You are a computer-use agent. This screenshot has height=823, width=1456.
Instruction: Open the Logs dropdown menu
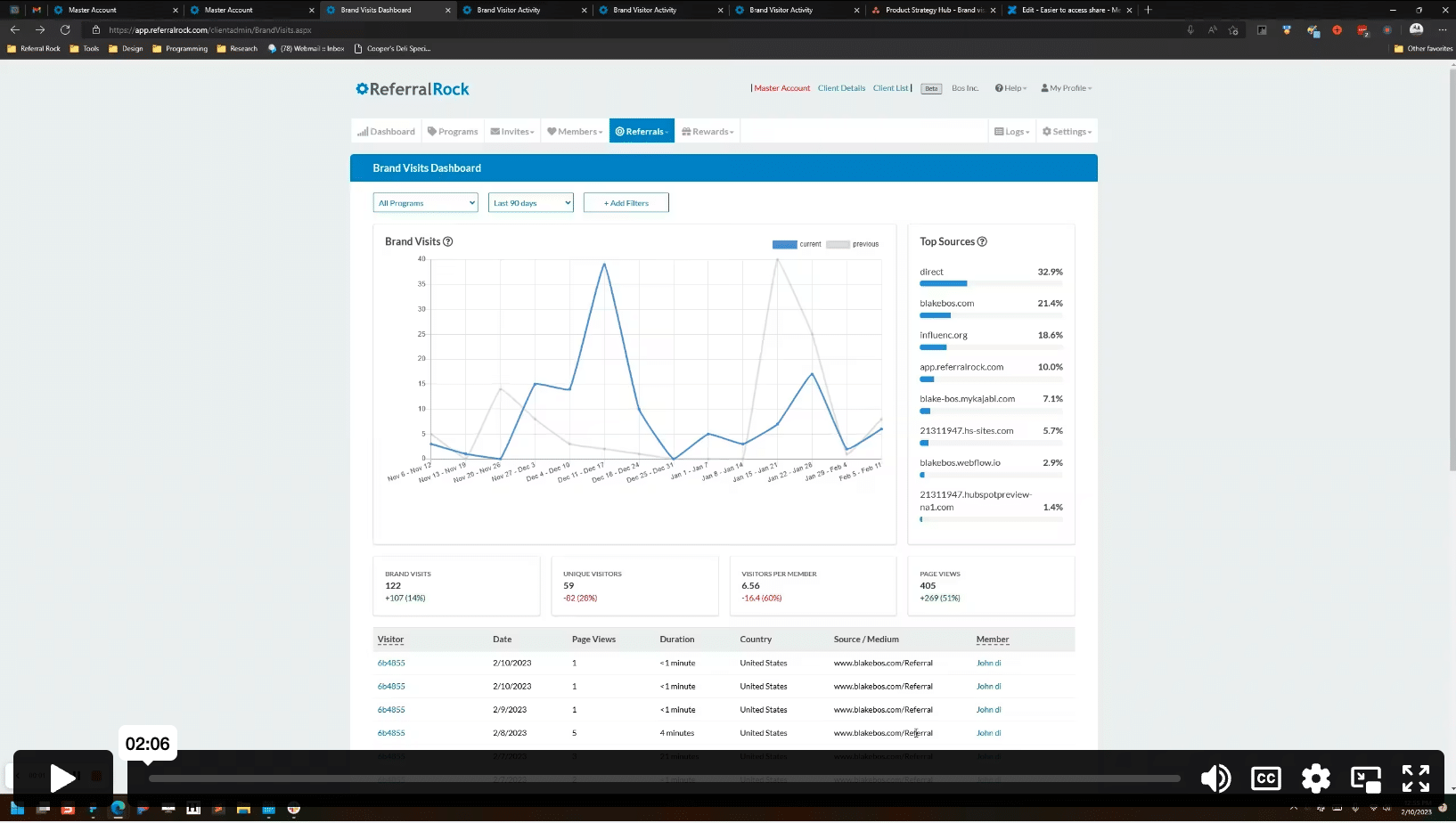[1012, 131]
